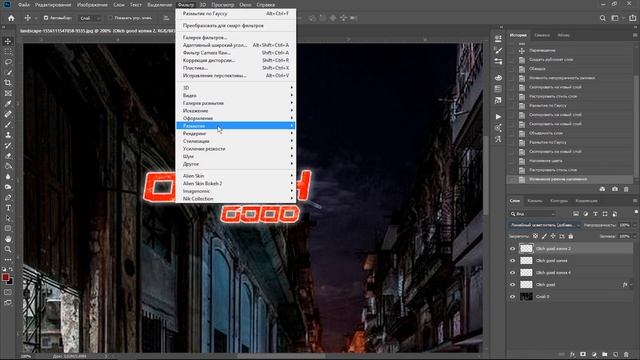The height and width of the screenshot is (360, 640).
Task: Select the Horizontal Type tool
Action: click(8, 208)
